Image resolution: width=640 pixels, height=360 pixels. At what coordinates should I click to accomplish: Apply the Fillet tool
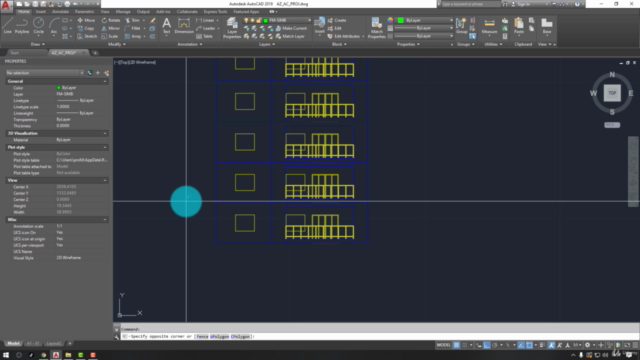tap(132, 28)
